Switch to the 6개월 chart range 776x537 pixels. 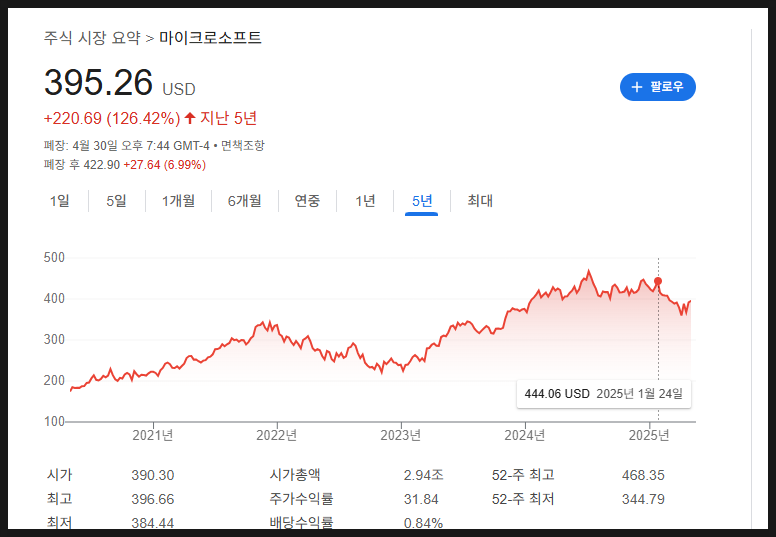[244, 201]
